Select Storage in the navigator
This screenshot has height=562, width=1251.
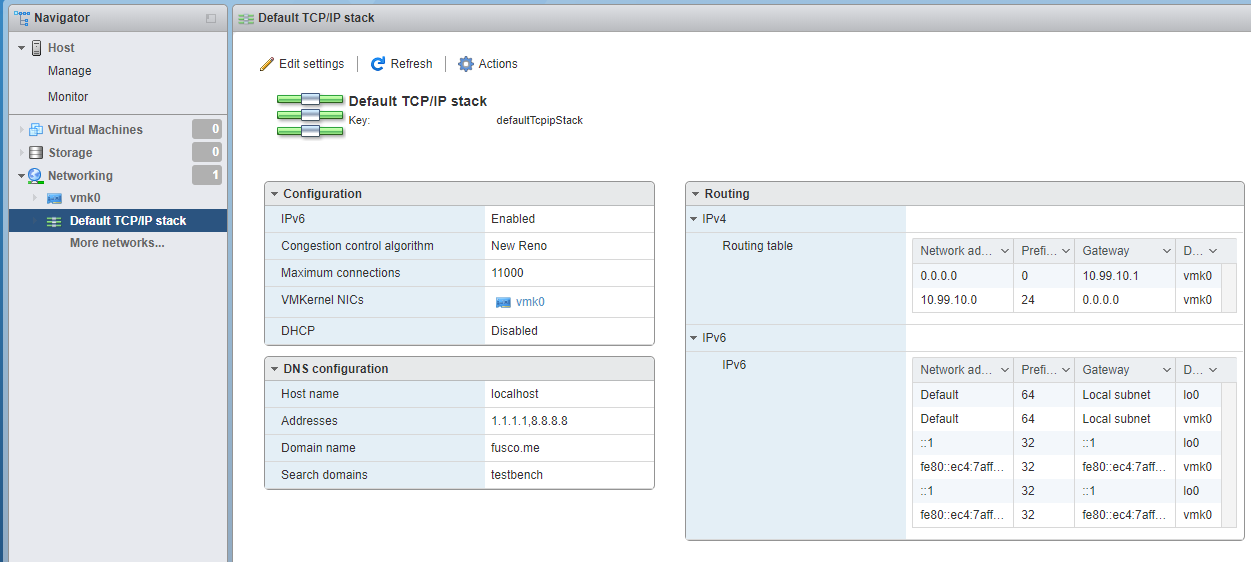pyautogui.click(x=70, y=153)
